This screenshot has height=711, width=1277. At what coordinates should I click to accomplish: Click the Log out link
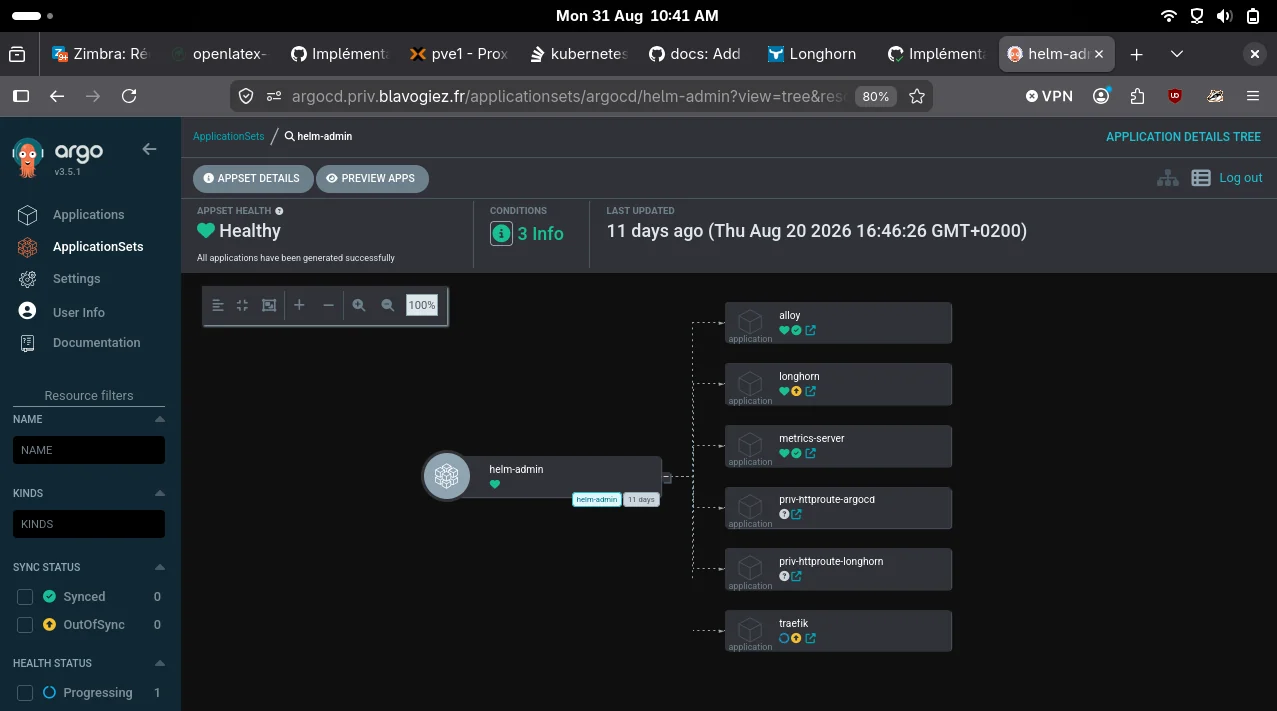(1241, 178)
